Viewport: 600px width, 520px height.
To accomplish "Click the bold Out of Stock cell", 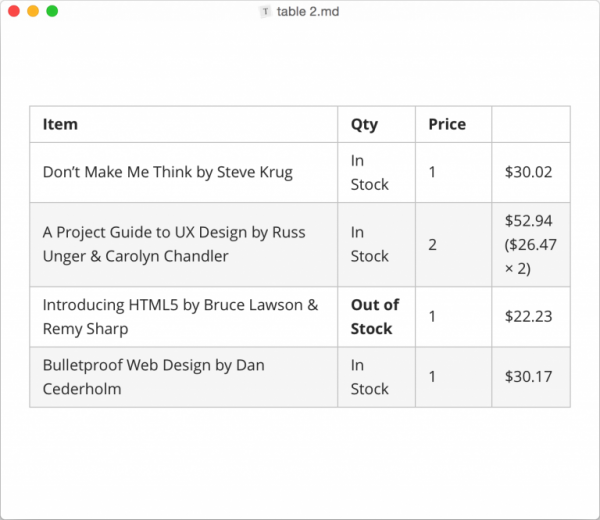I will (x=377, y=317).
